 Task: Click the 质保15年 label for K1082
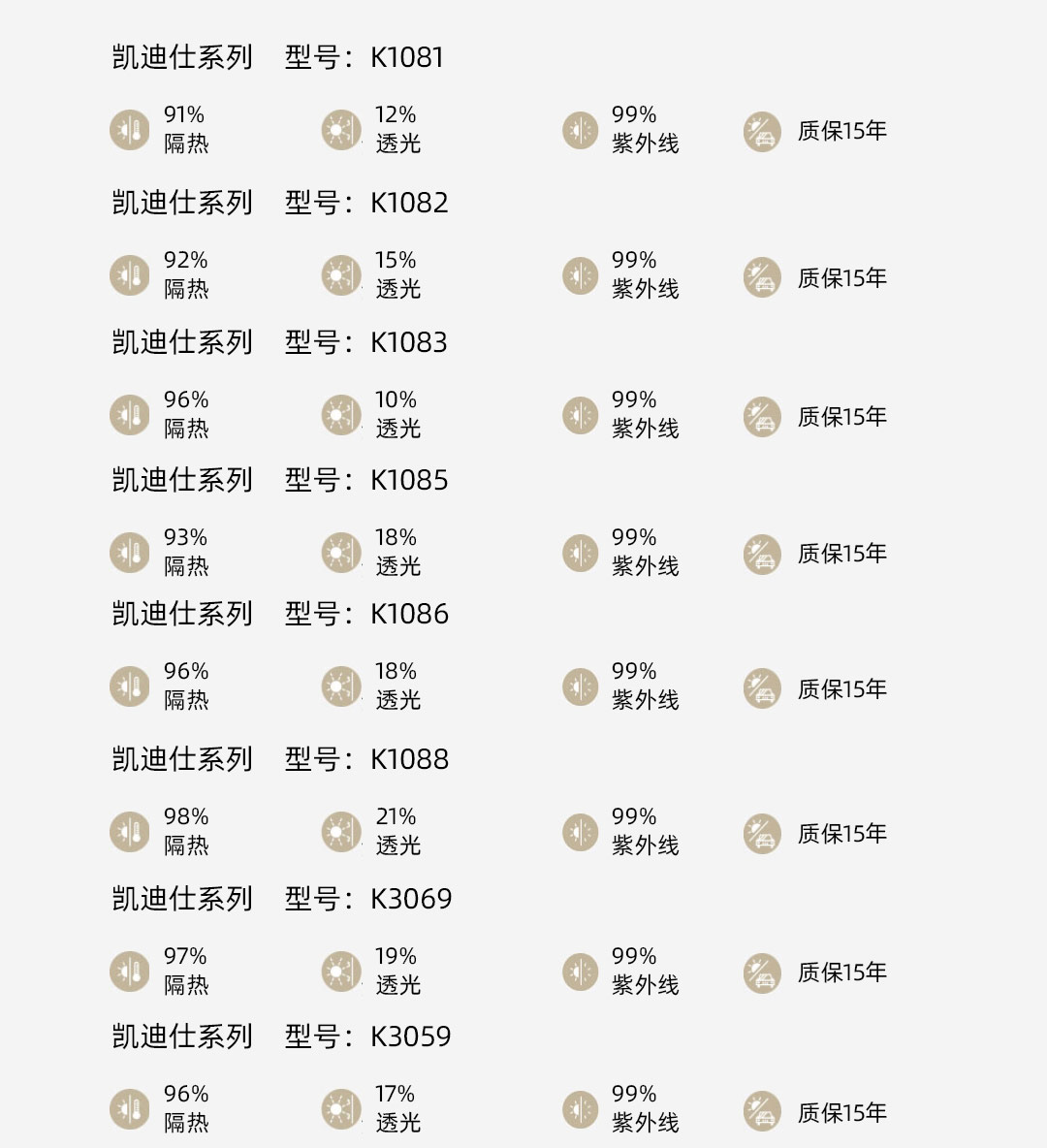842,277
